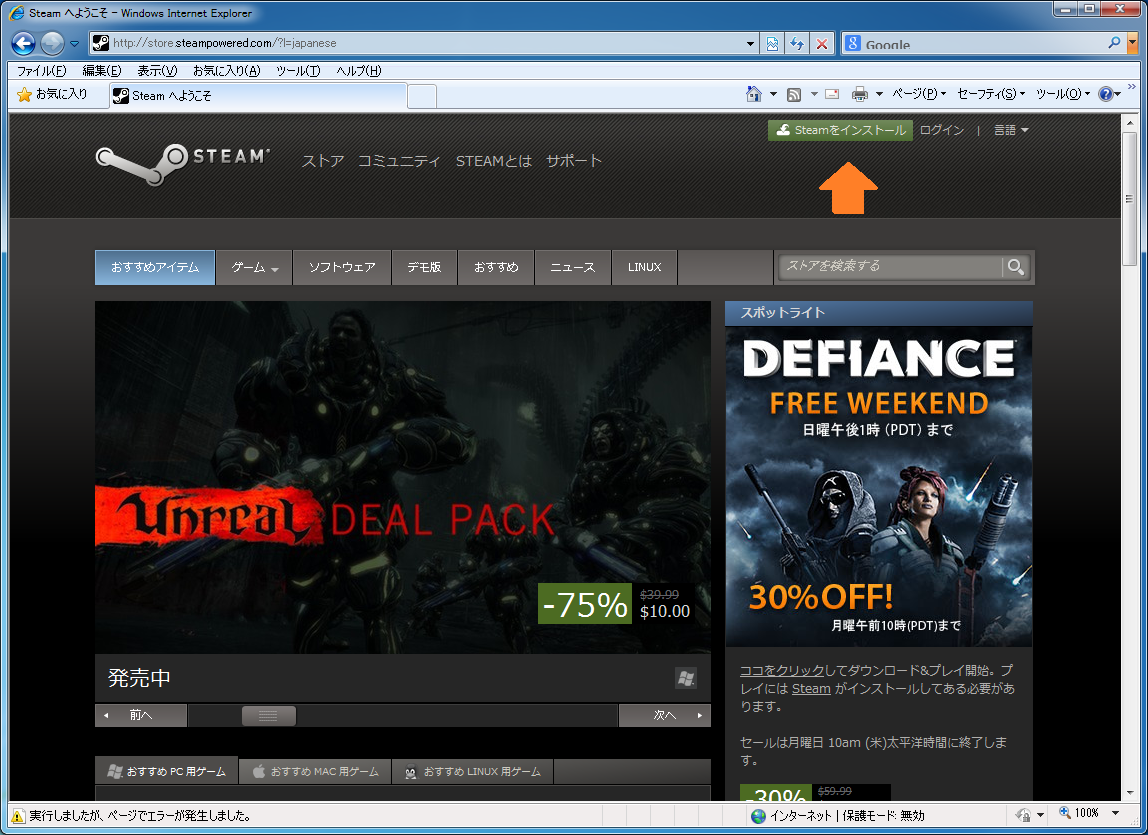
Task: Click the green Steamをインストール button
Action: point(840,130)
